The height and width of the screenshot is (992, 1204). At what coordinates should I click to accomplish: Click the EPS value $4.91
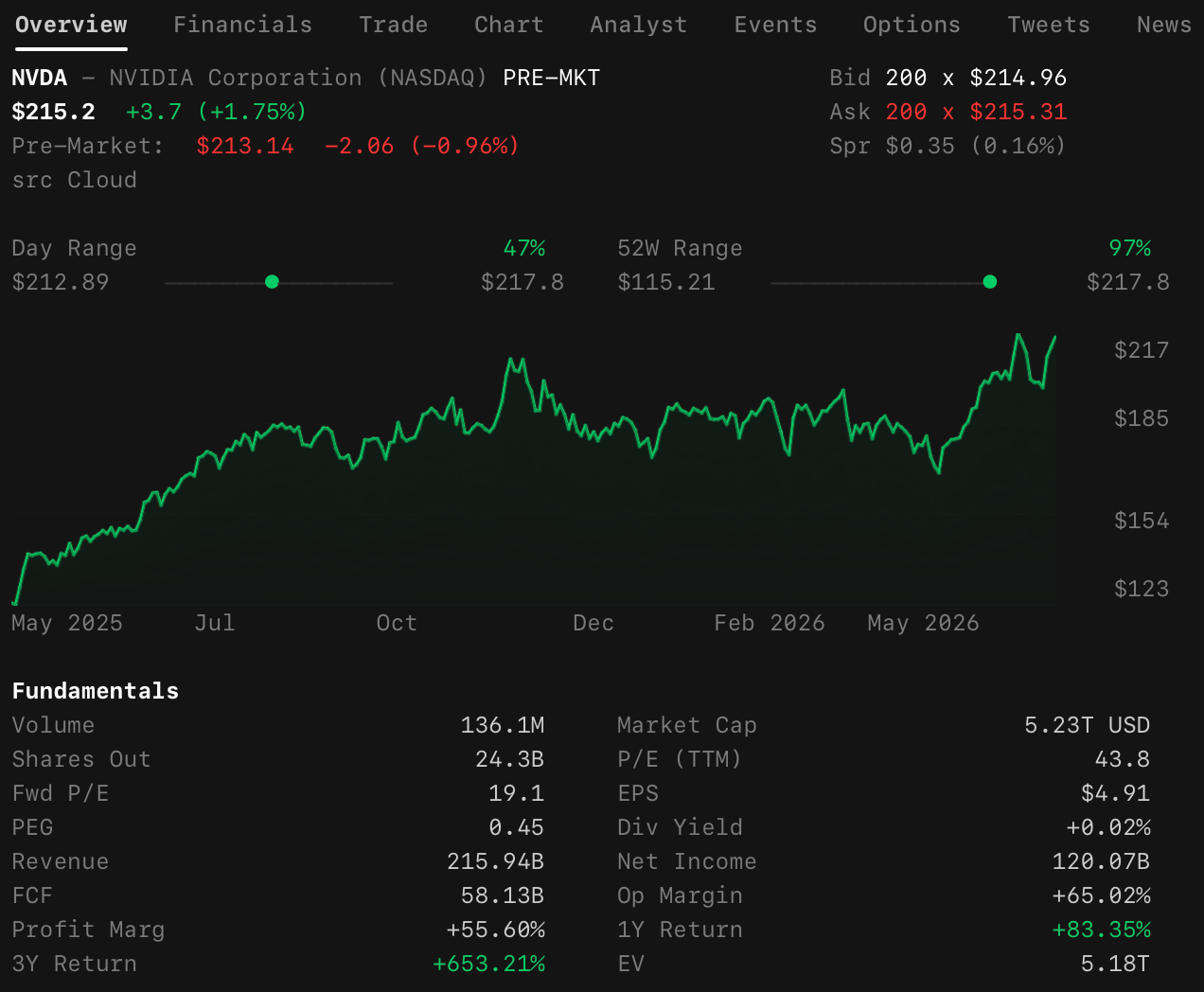pyautogui.click(x=1116, y=793)
